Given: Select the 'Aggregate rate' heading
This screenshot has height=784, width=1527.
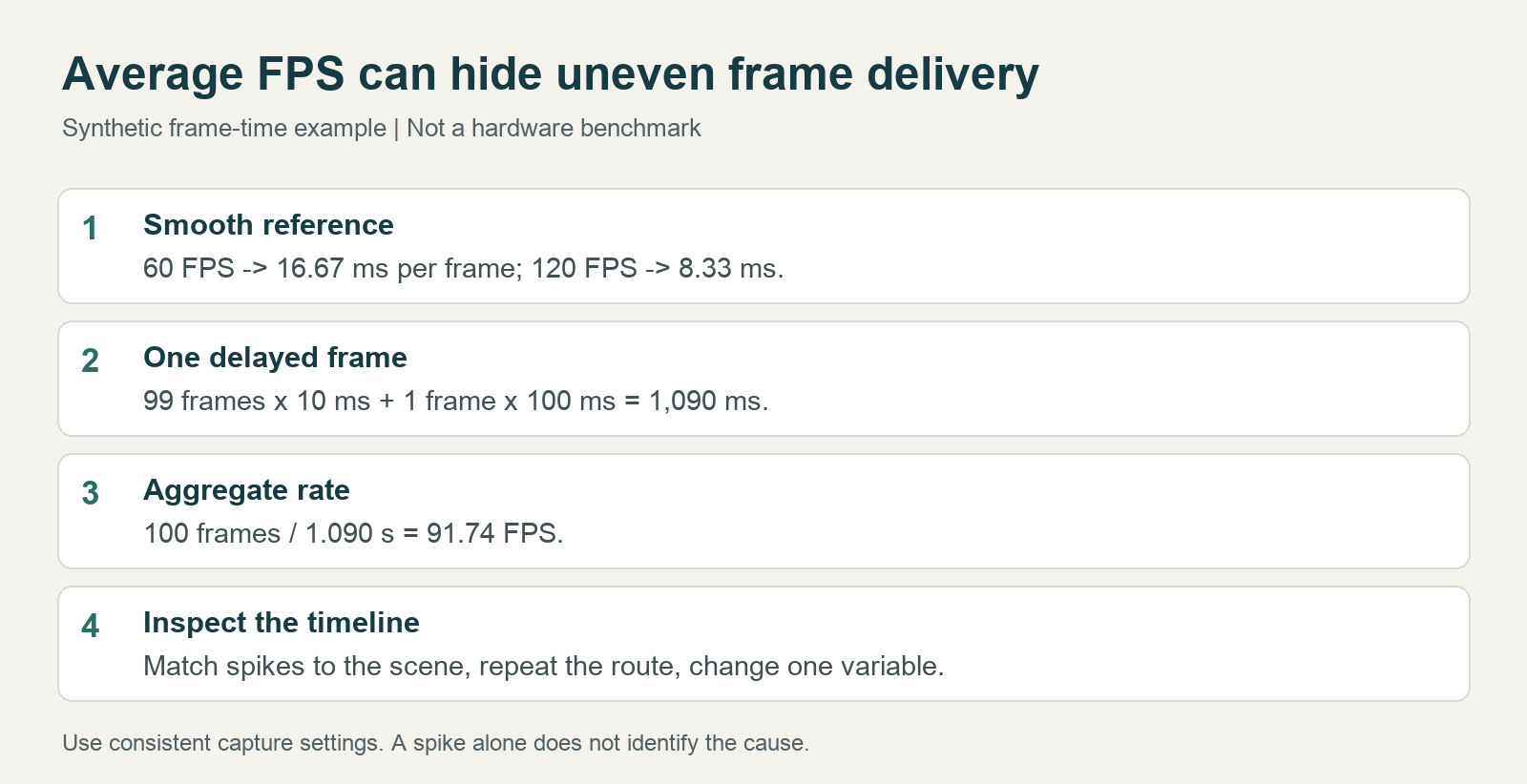Looking at the screenshot, I should [x=246, y=490].
